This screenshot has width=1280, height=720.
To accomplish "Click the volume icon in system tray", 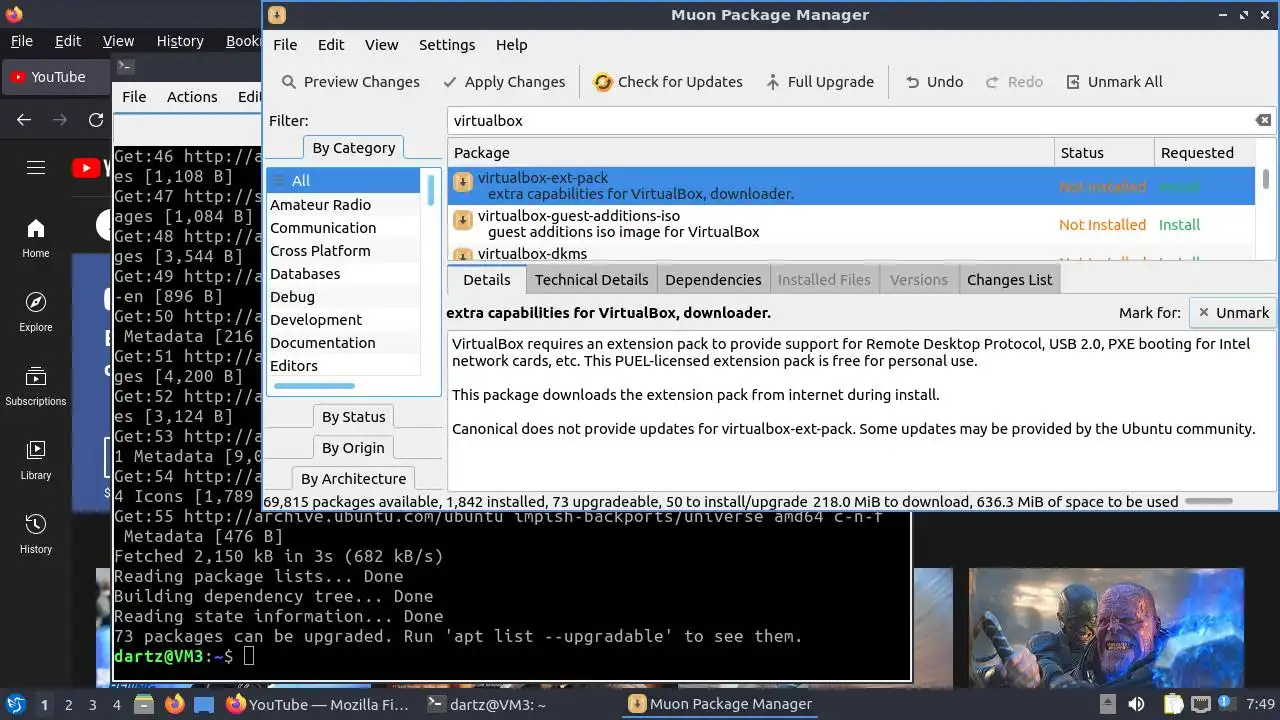I will [1136, 704].
